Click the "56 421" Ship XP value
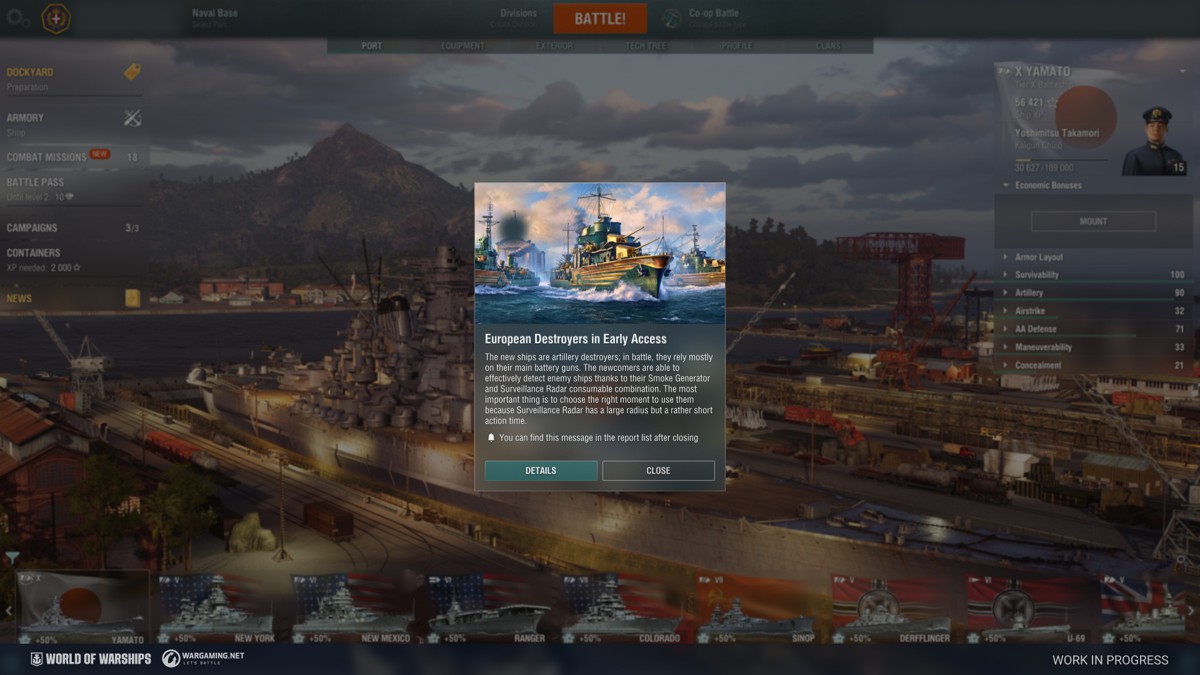This screenshot has width=1200, height=675. tap(1027, 103)
